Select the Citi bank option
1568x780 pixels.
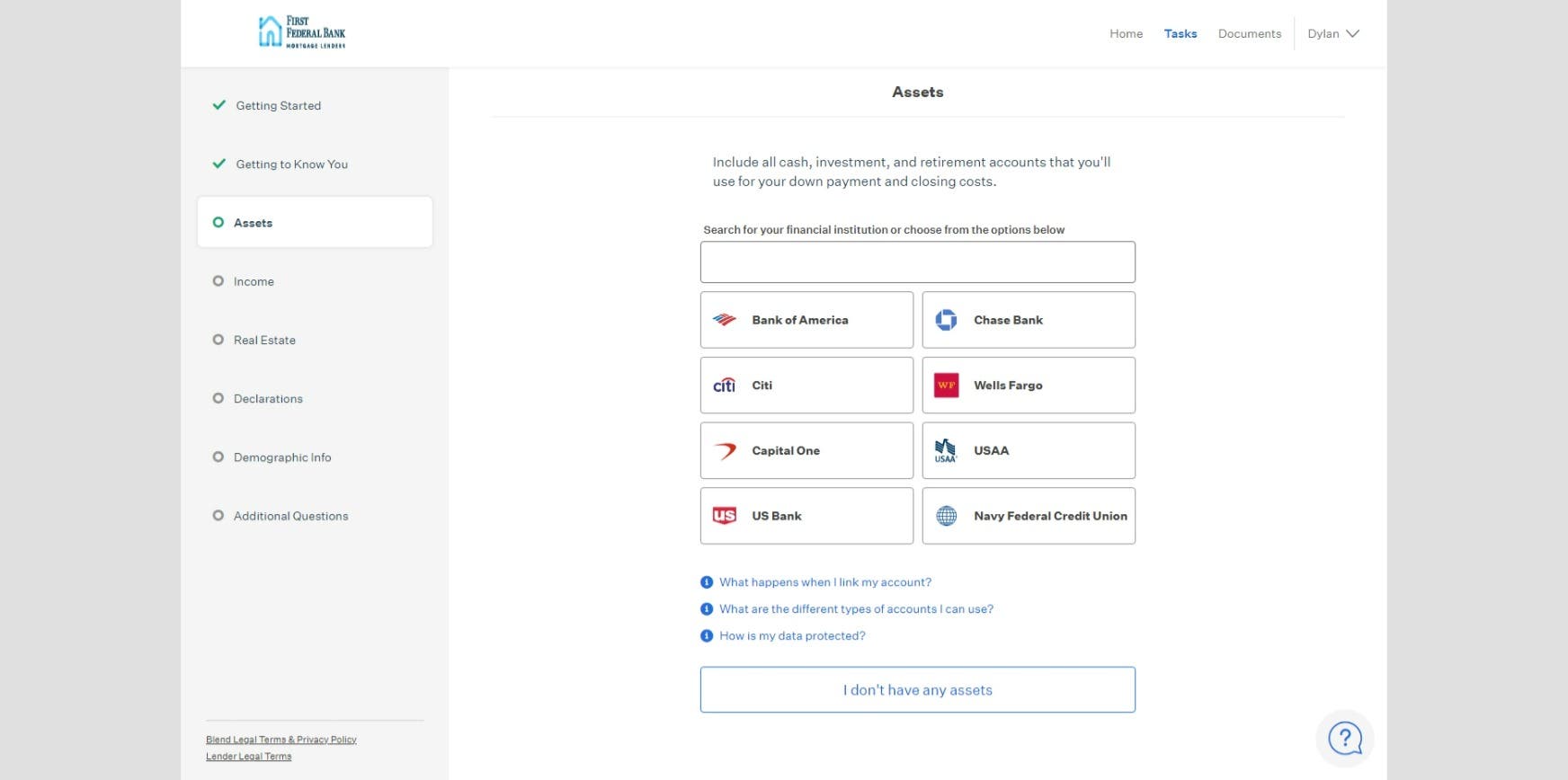806,386
